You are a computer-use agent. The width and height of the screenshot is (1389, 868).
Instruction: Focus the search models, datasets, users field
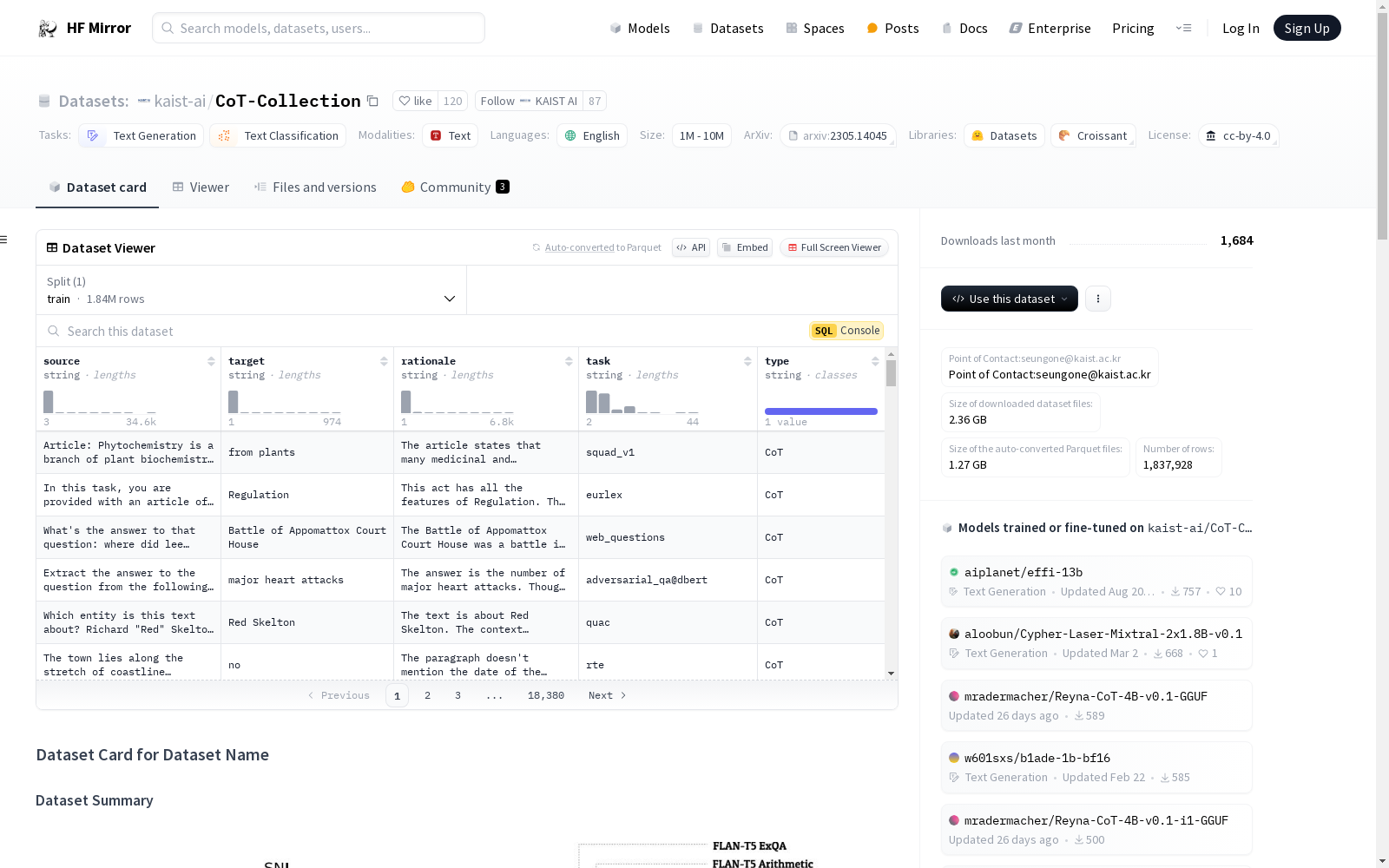coord(319,28)
